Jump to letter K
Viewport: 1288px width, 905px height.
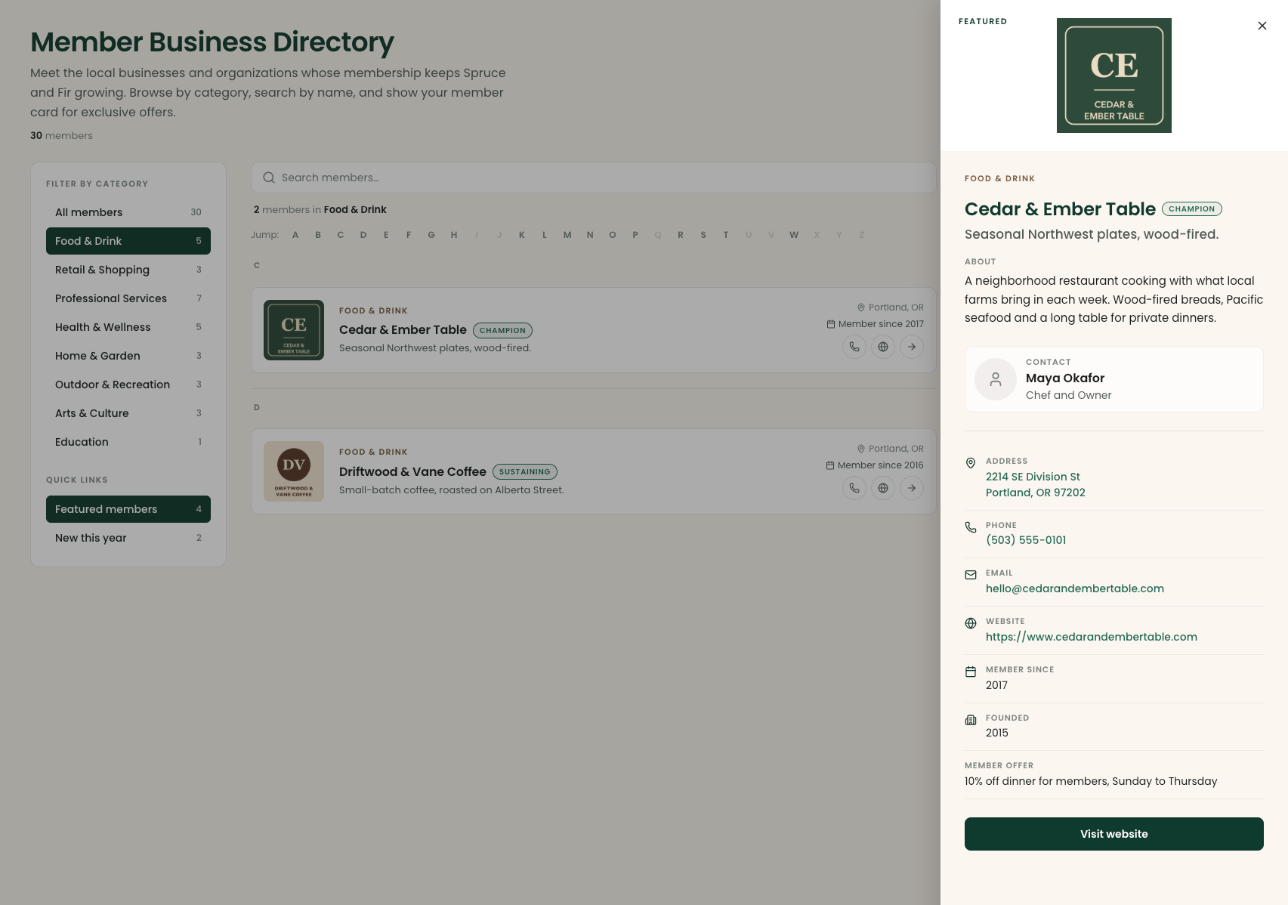pyautogui.click(x=522, y=235)
